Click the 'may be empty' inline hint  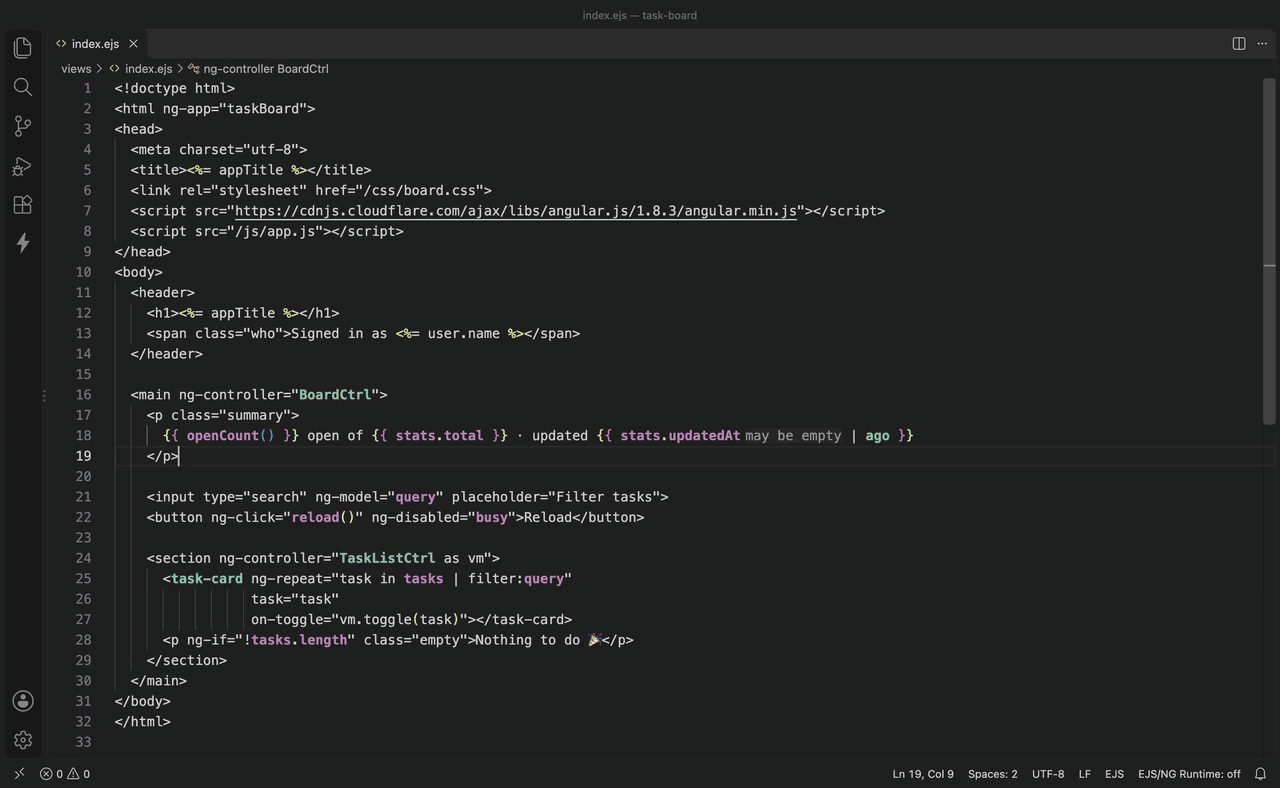(793, 436)
